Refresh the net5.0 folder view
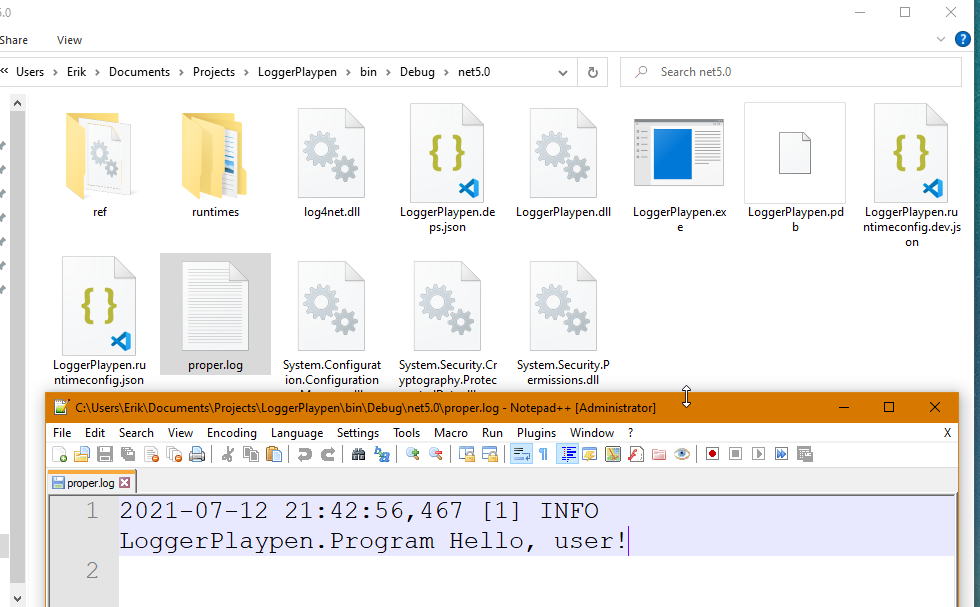The width and height of the screenshot is (980, 607). [592, 72]
